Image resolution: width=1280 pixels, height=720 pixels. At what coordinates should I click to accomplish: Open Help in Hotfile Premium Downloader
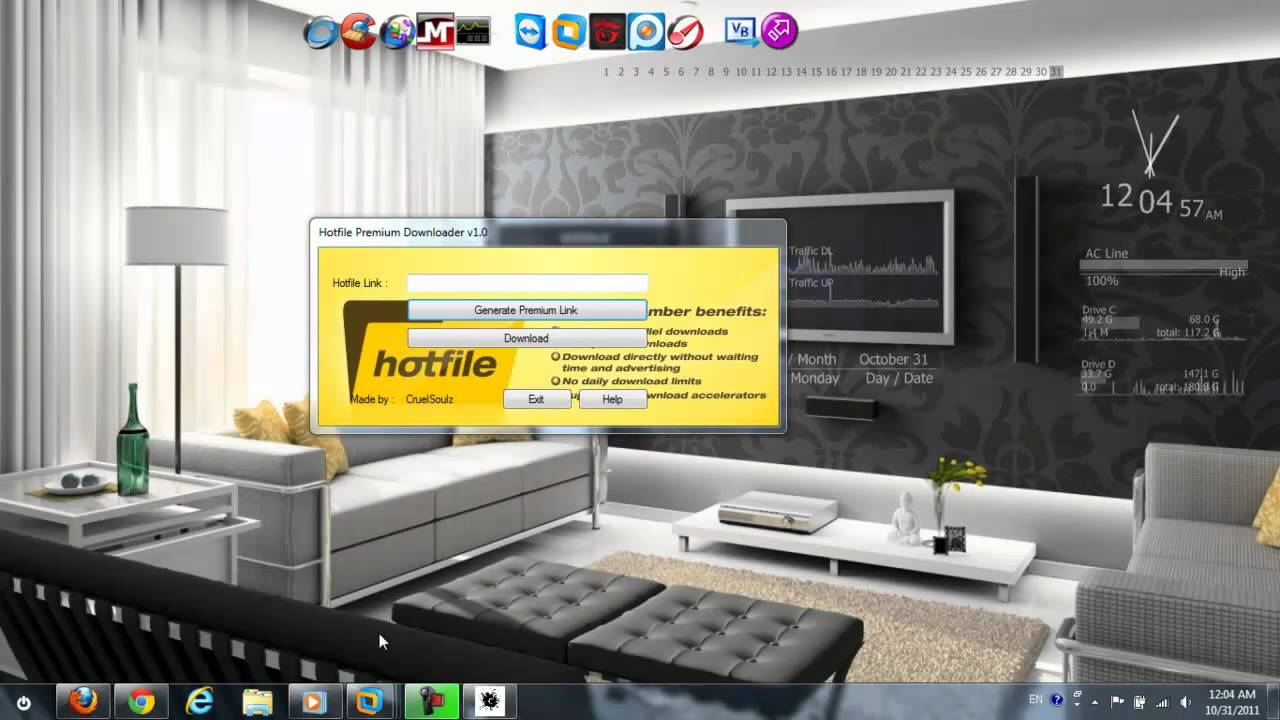tap(613, 399)
